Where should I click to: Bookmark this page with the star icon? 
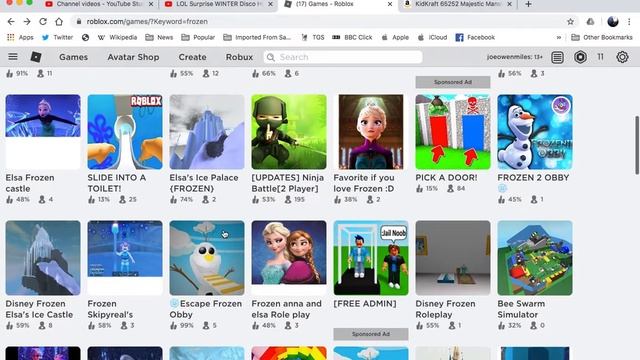click(x=570, y=22)
